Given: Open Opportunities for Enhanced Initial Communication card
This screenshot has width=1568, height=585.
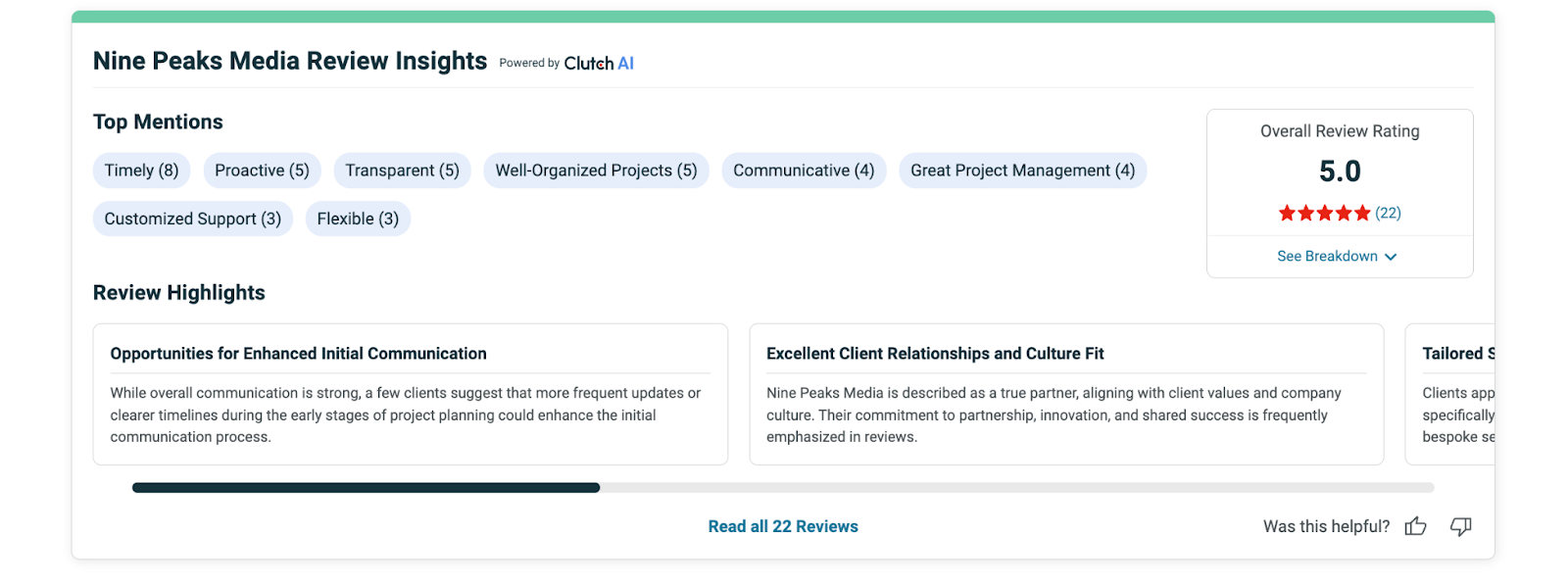Looking at the screenshot, I should 411,394.
